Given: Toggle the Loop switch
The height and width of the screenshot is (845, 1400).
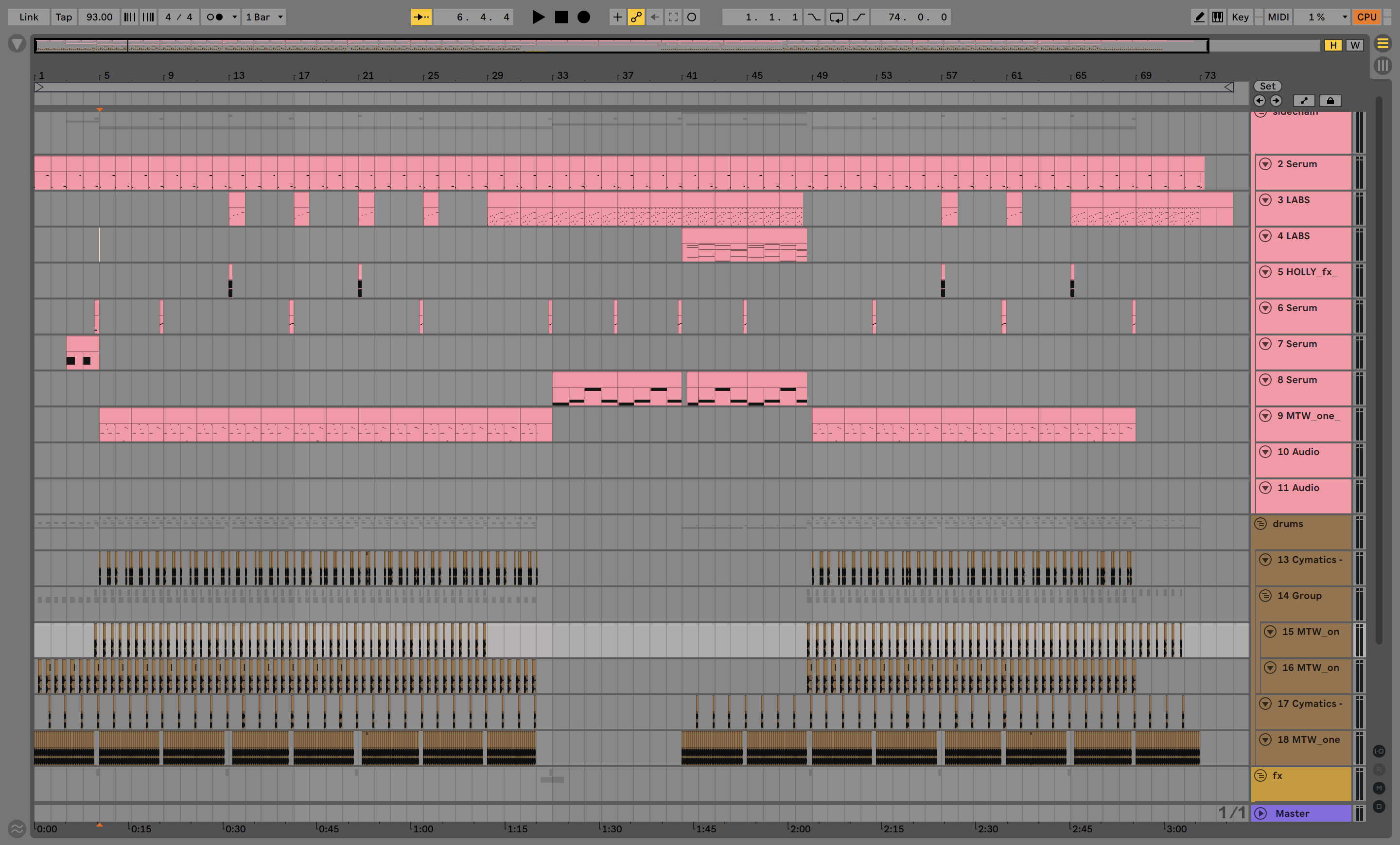Looking at the screenshot, I should (x=837, y=17).
